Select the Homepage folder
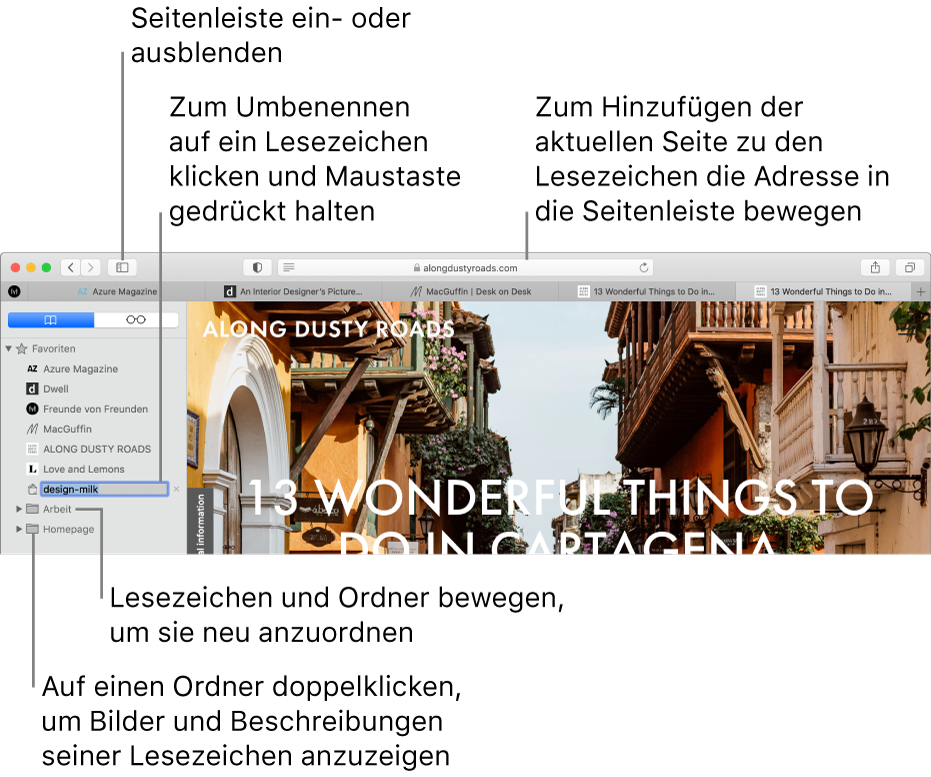Viewport: 931px width, 777px height. [68, 529]
